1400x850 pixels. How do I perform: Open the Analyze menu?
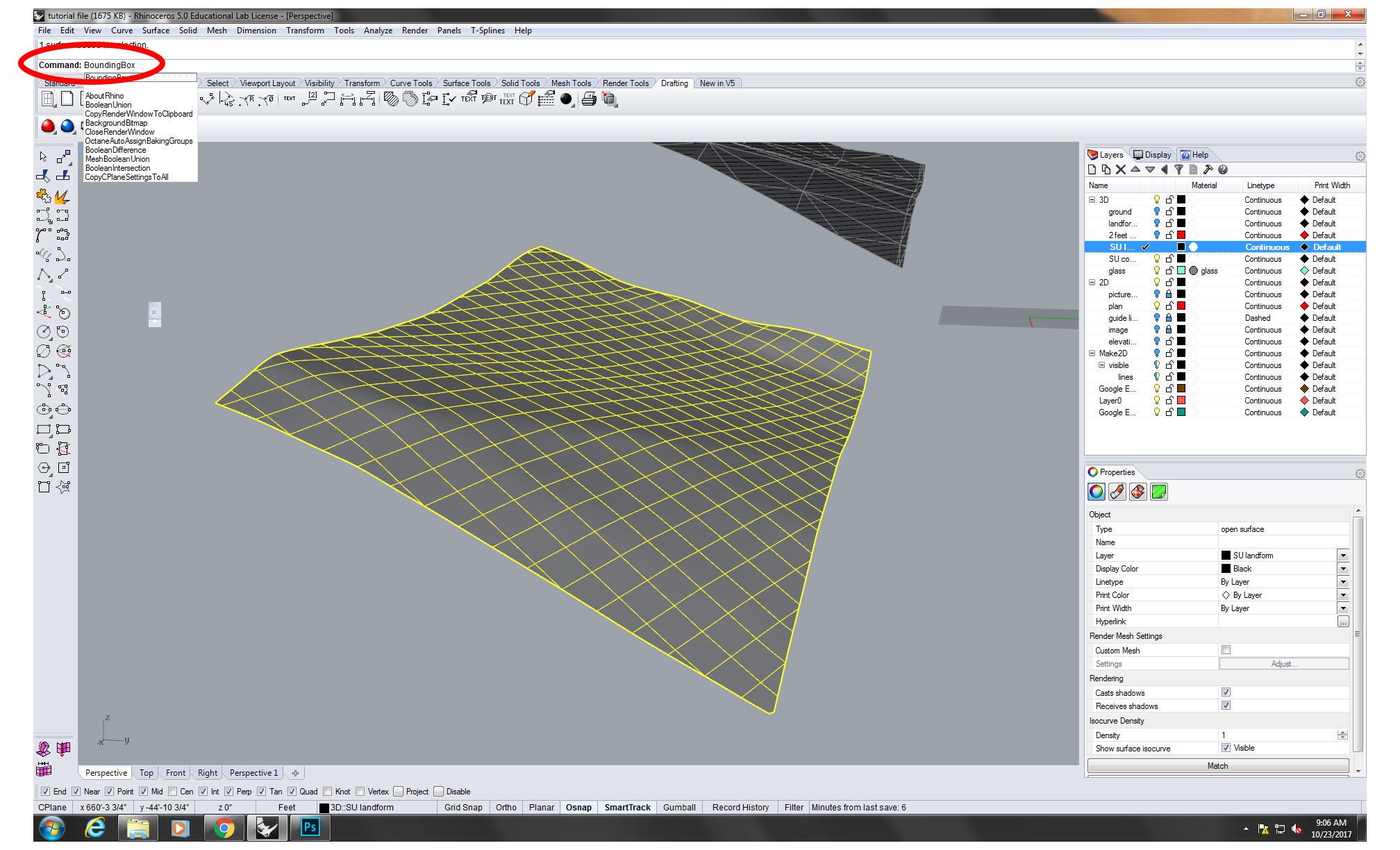[x=378, y=31]
